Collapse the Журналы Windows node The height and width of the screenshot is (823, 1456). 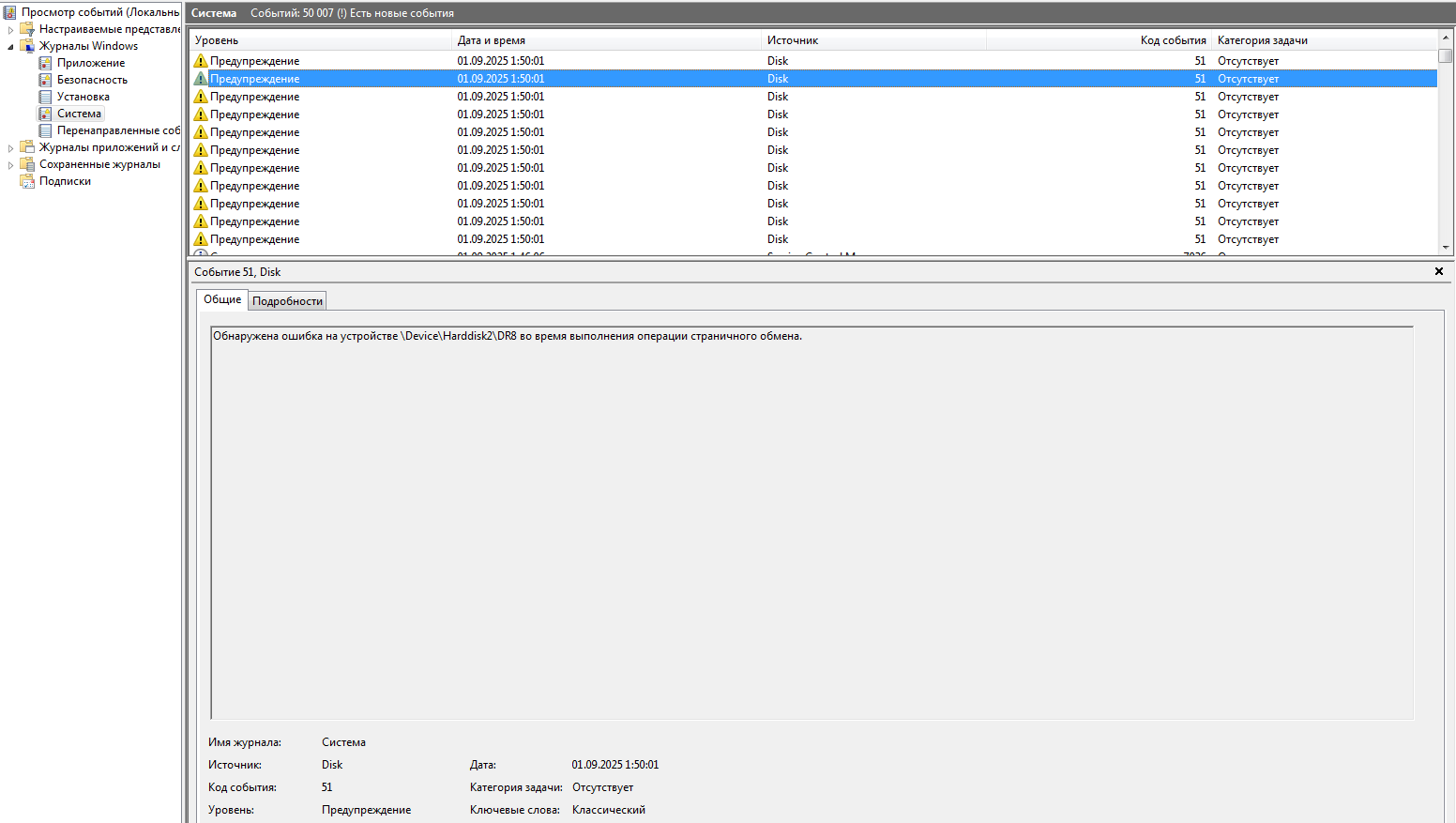[x=10, y=47]
